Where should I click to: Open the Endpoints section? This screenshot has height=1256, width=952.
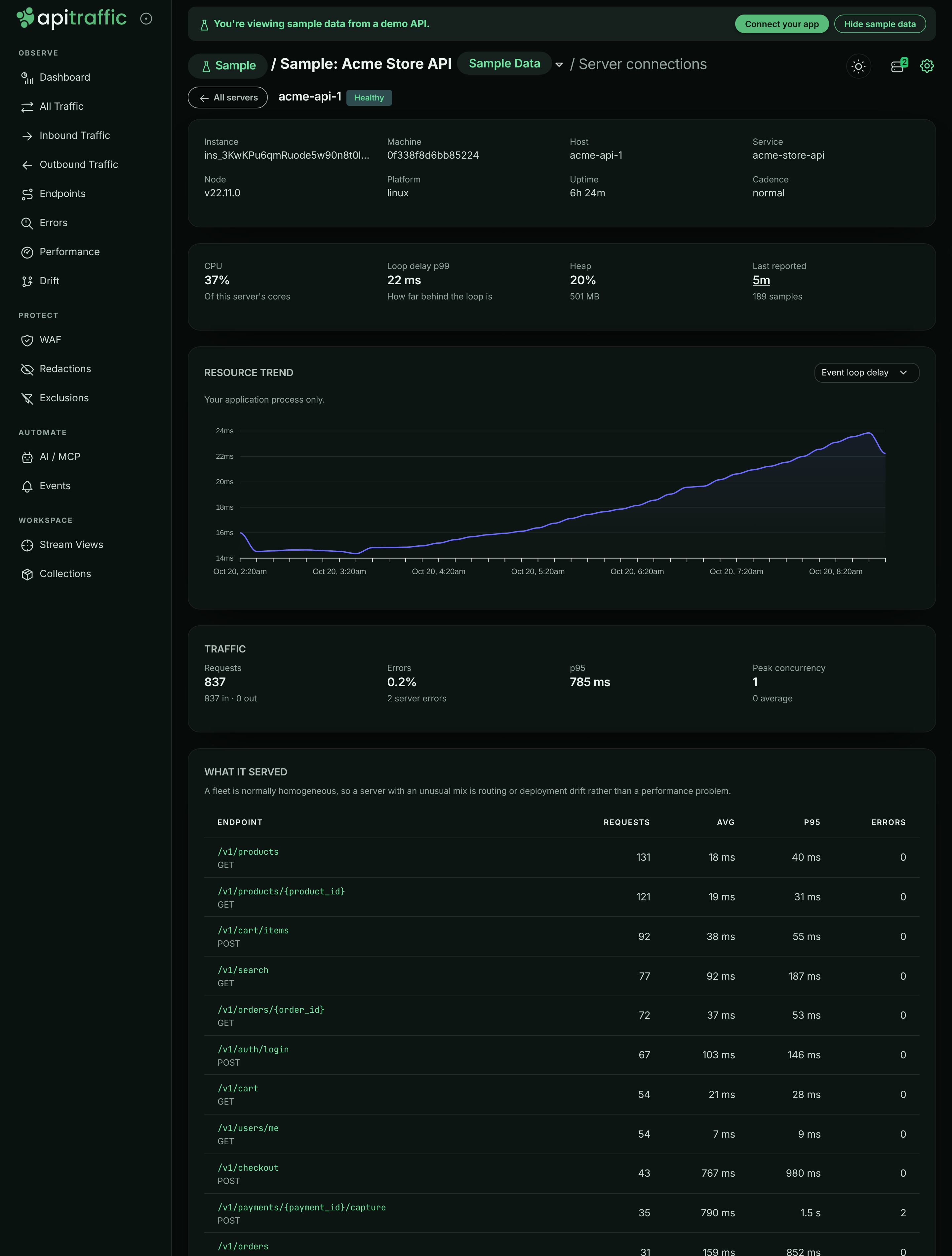pos(62,194)
